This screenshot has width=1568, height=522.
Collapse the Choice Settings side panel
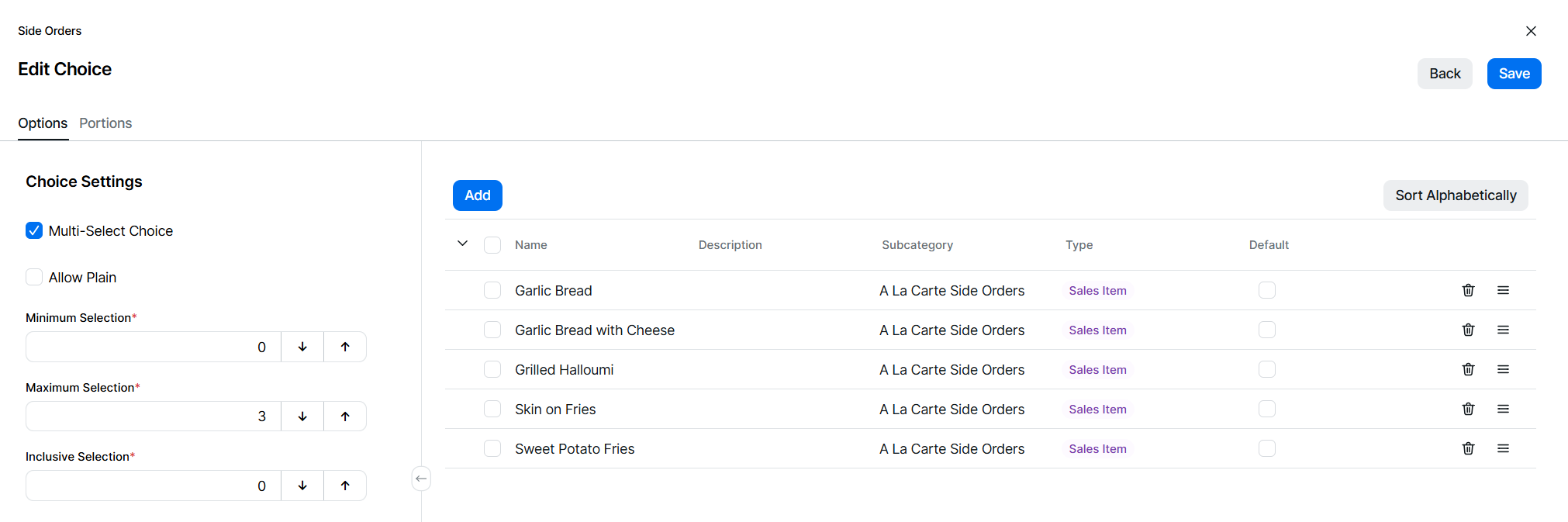(x=421, y=479)
